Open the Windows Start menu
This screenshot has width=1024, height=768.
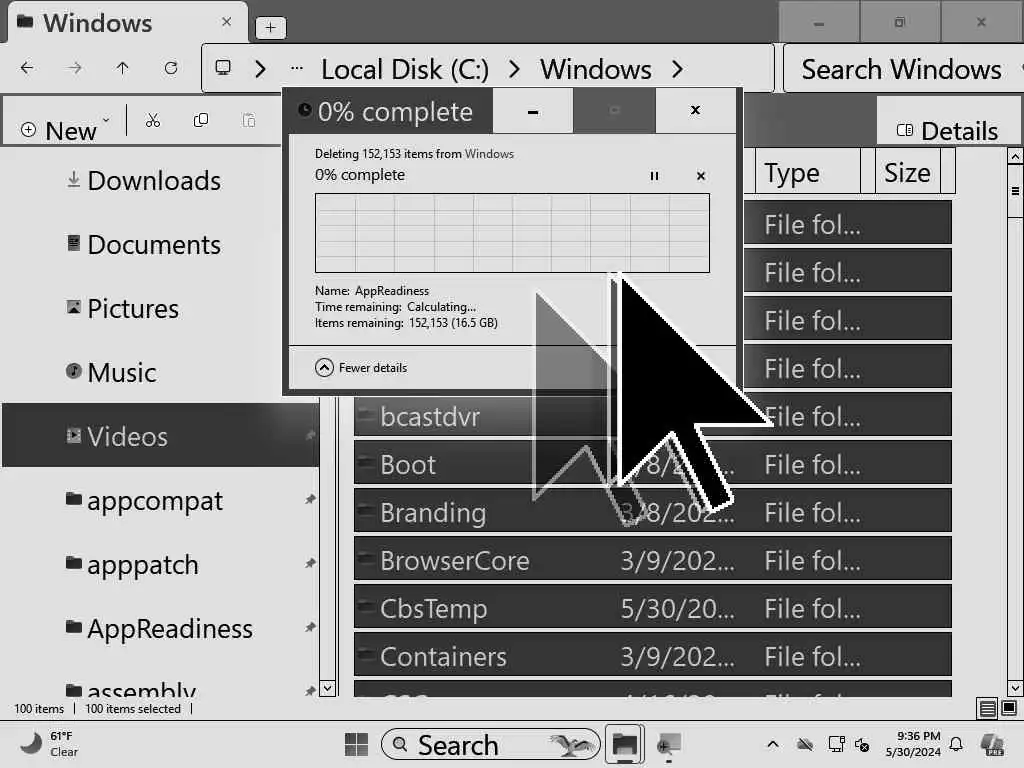pos(356,744)
